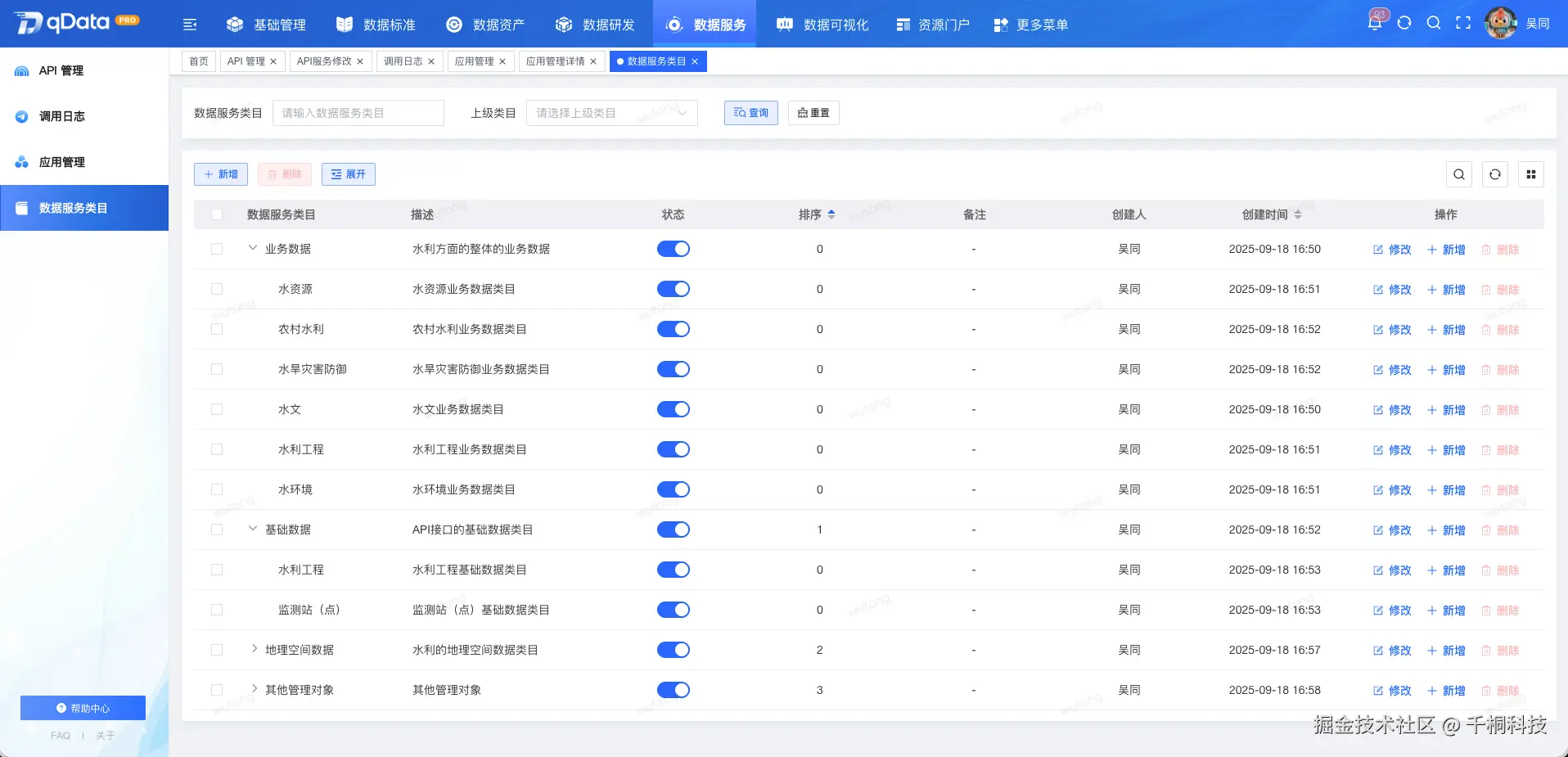Viewport: 1568px width, 757px height.
Task: Open the global search magnifier icon
Action: [1434, 22]
